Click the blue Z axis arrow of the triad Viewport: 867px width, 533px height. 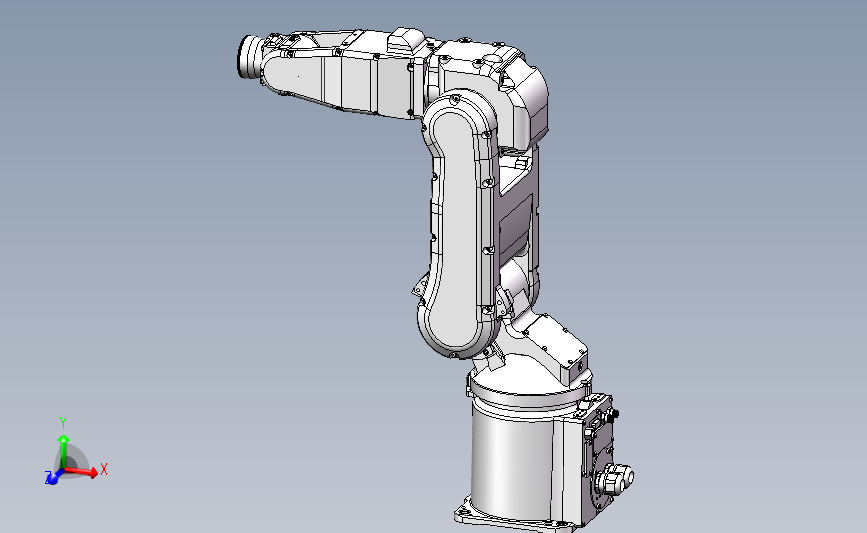[54, 477]
